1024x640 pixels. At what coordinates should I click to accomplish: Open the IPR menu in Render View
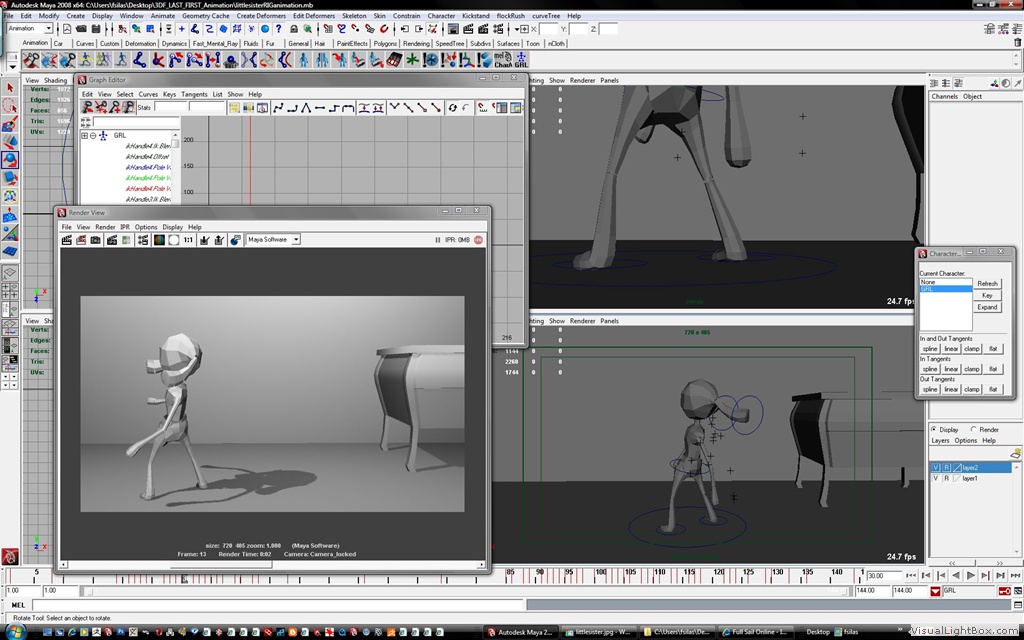[125, 227]
